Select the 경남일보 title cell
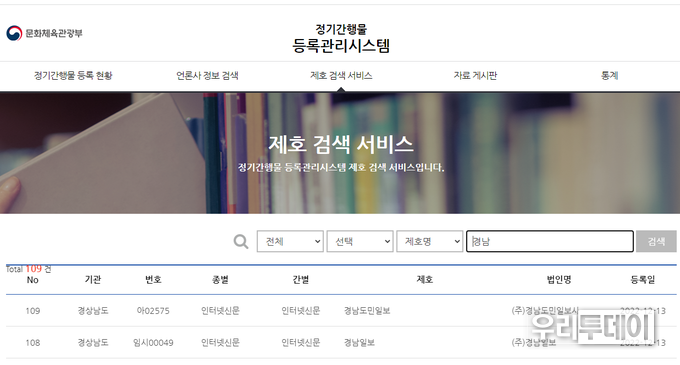680x365 pixels. pos(359,343)
